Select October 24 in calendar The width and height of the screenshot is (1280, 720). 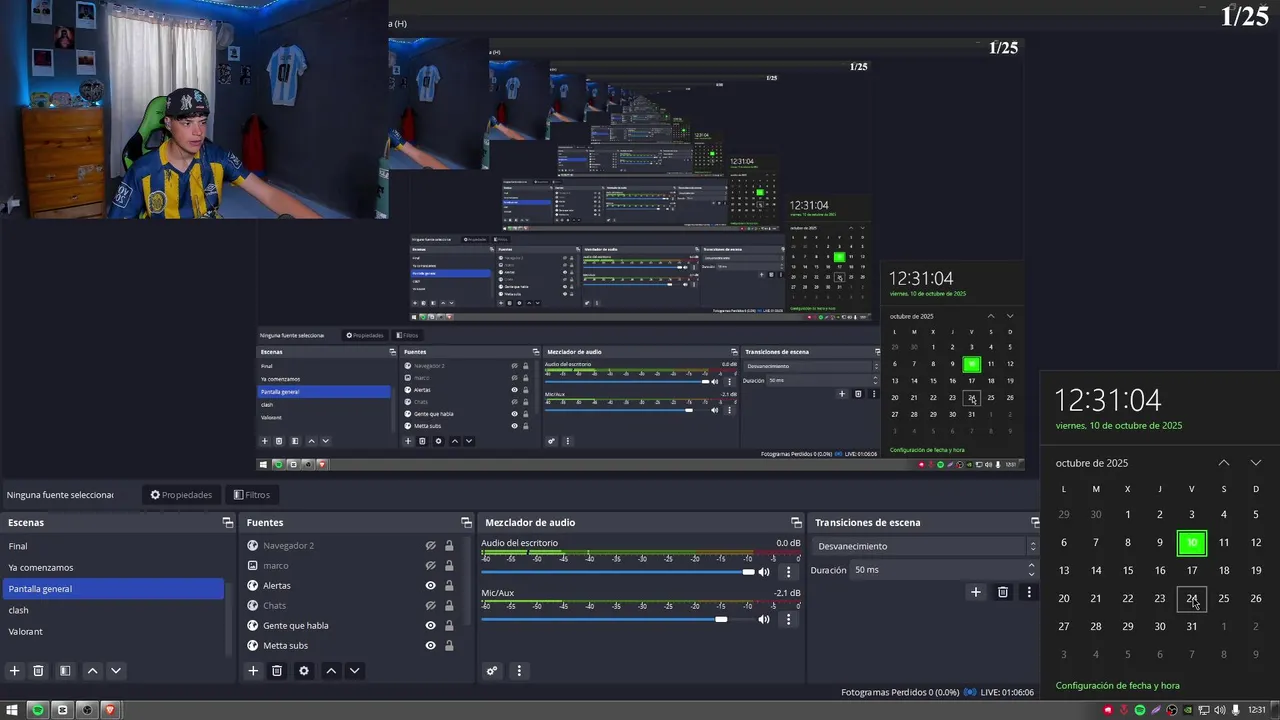pos(1192,598)
